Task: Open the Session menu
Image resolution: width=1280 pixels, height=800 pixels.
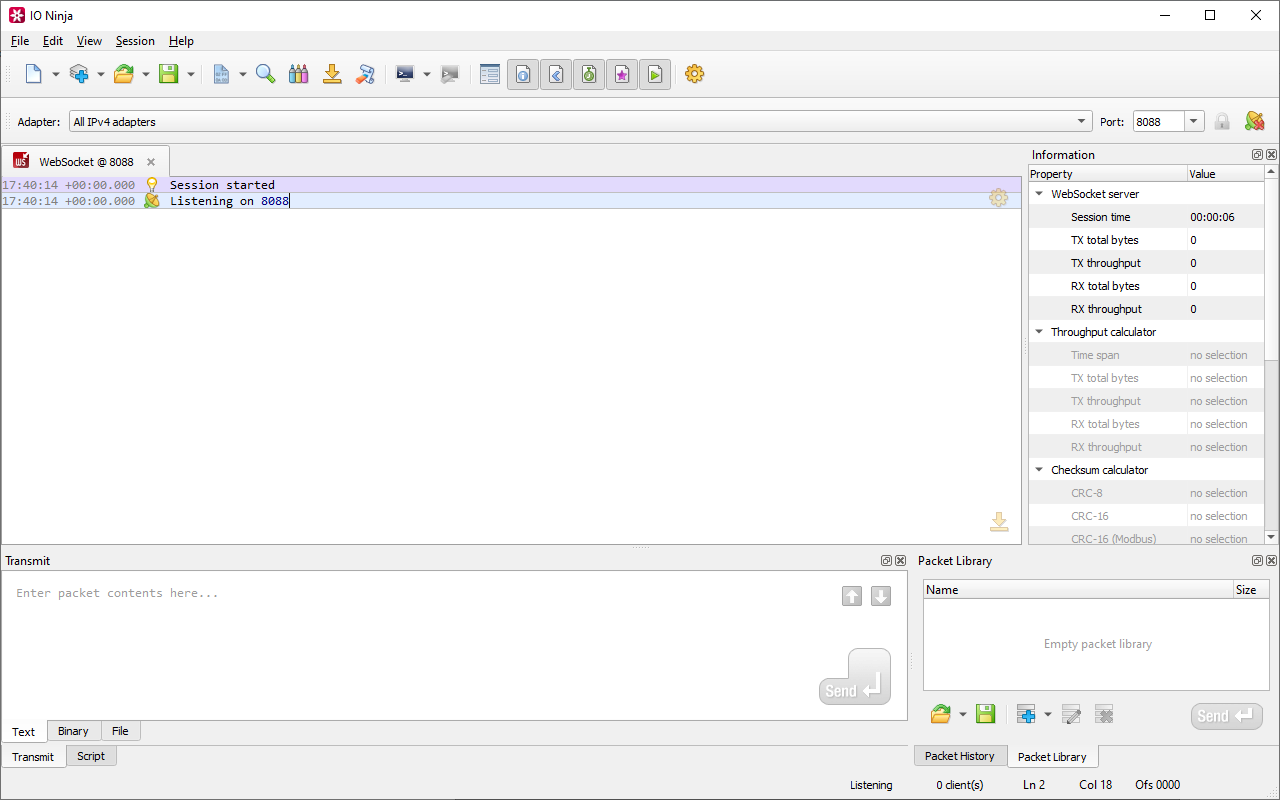Action: pyautogui.click(x=135, y=41)
